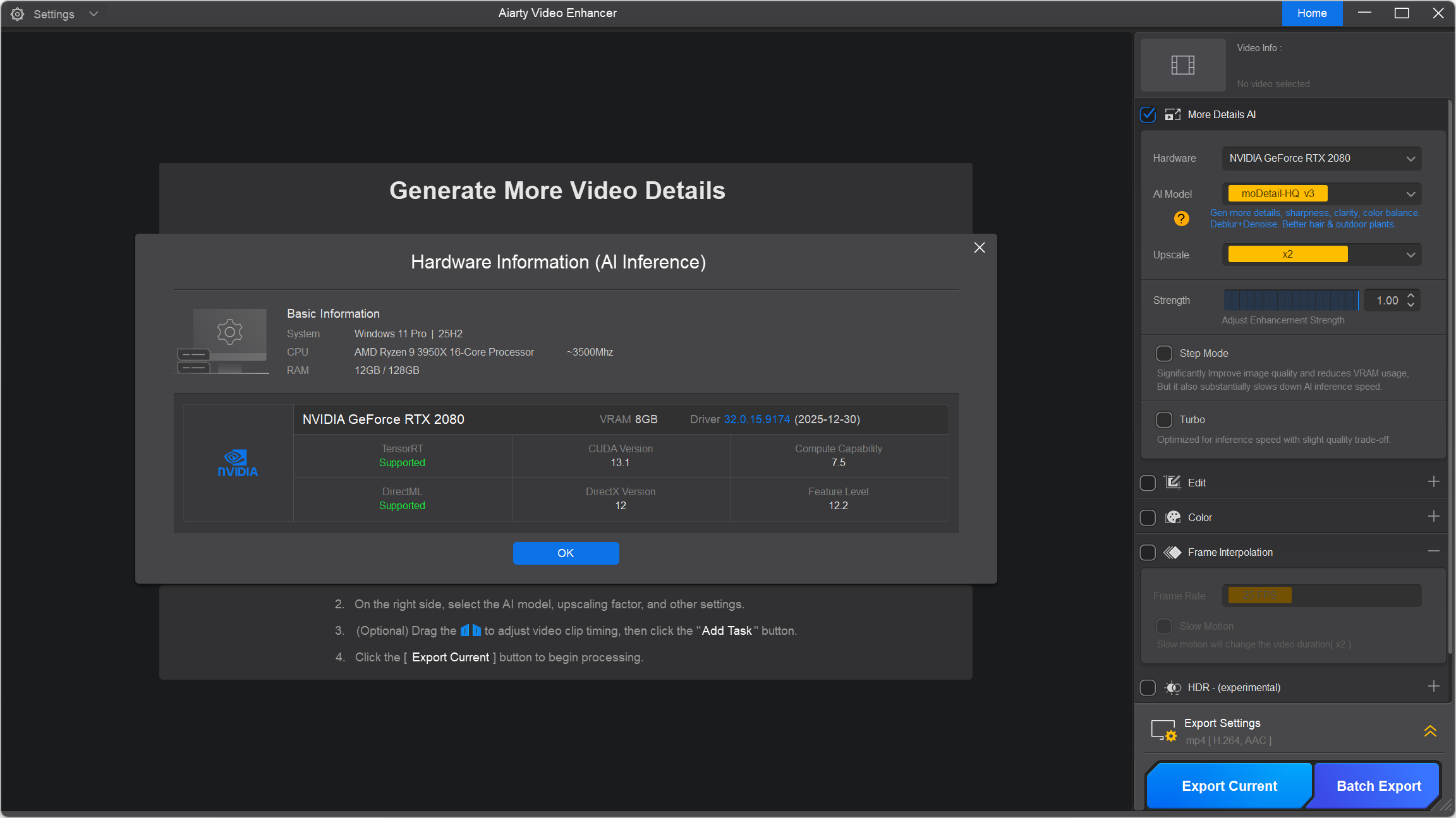Open the Upscale x2 dropdown
This screenshot has height=818, width=1456.
pyautogui.click(x=1321, y=255)
